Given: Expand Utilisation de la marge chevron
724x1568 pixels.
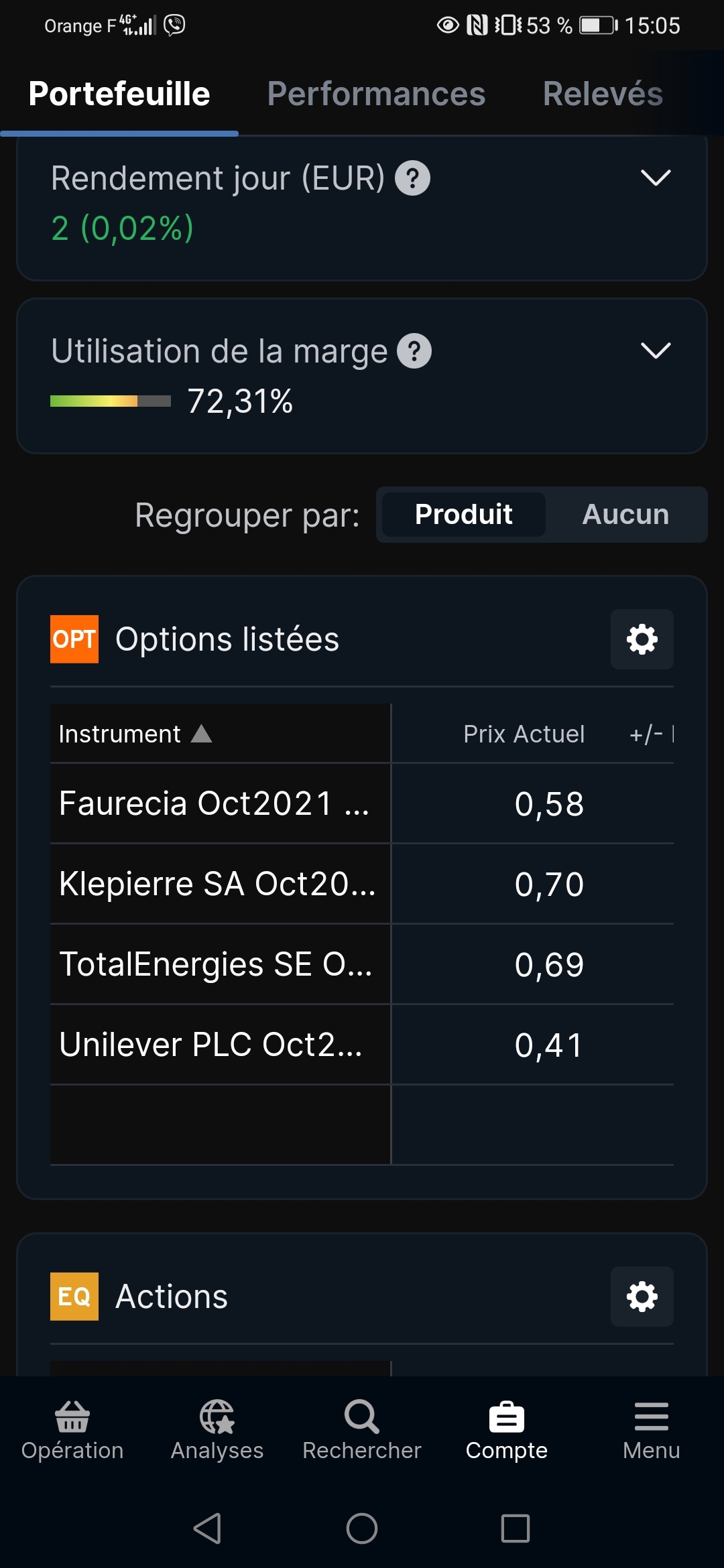Looking at the screenshot, I should click(x=656, y=350).
